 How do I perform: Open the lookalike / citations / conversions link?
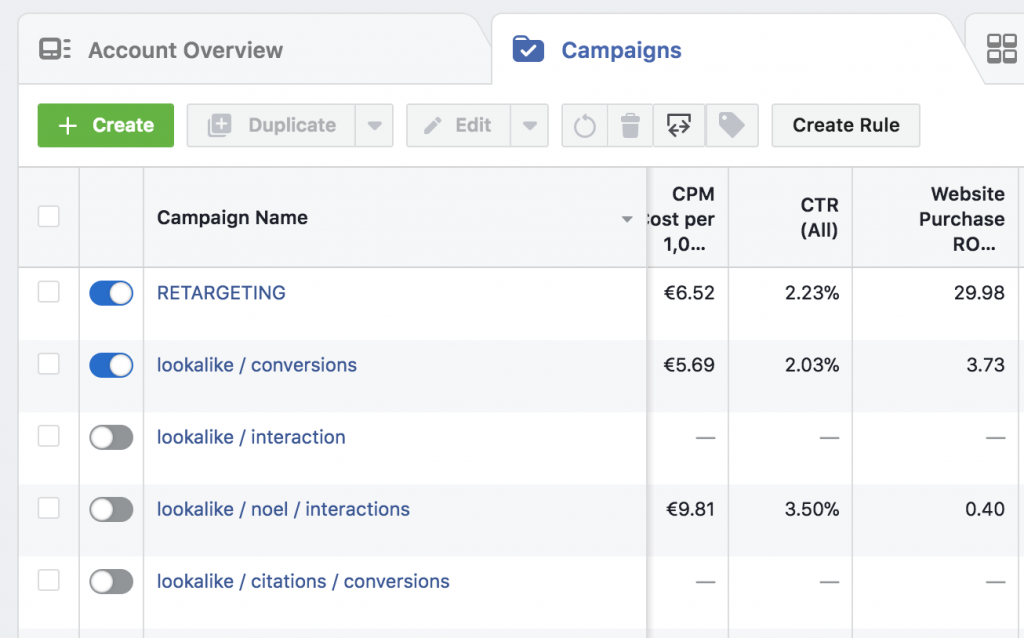pos(303,581)
